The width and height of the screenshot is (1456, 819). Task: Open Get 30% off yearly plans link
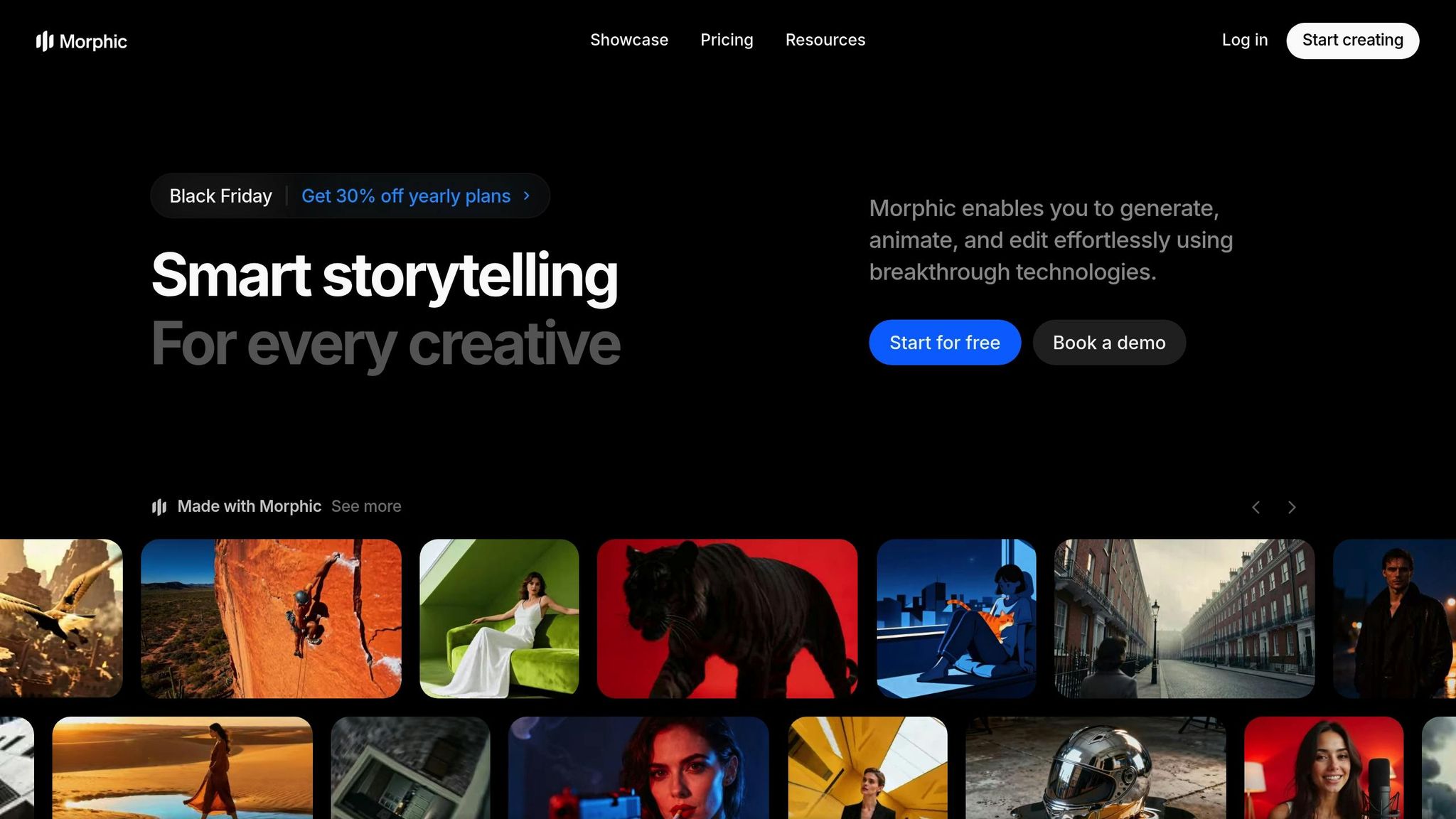click(406, 196)
